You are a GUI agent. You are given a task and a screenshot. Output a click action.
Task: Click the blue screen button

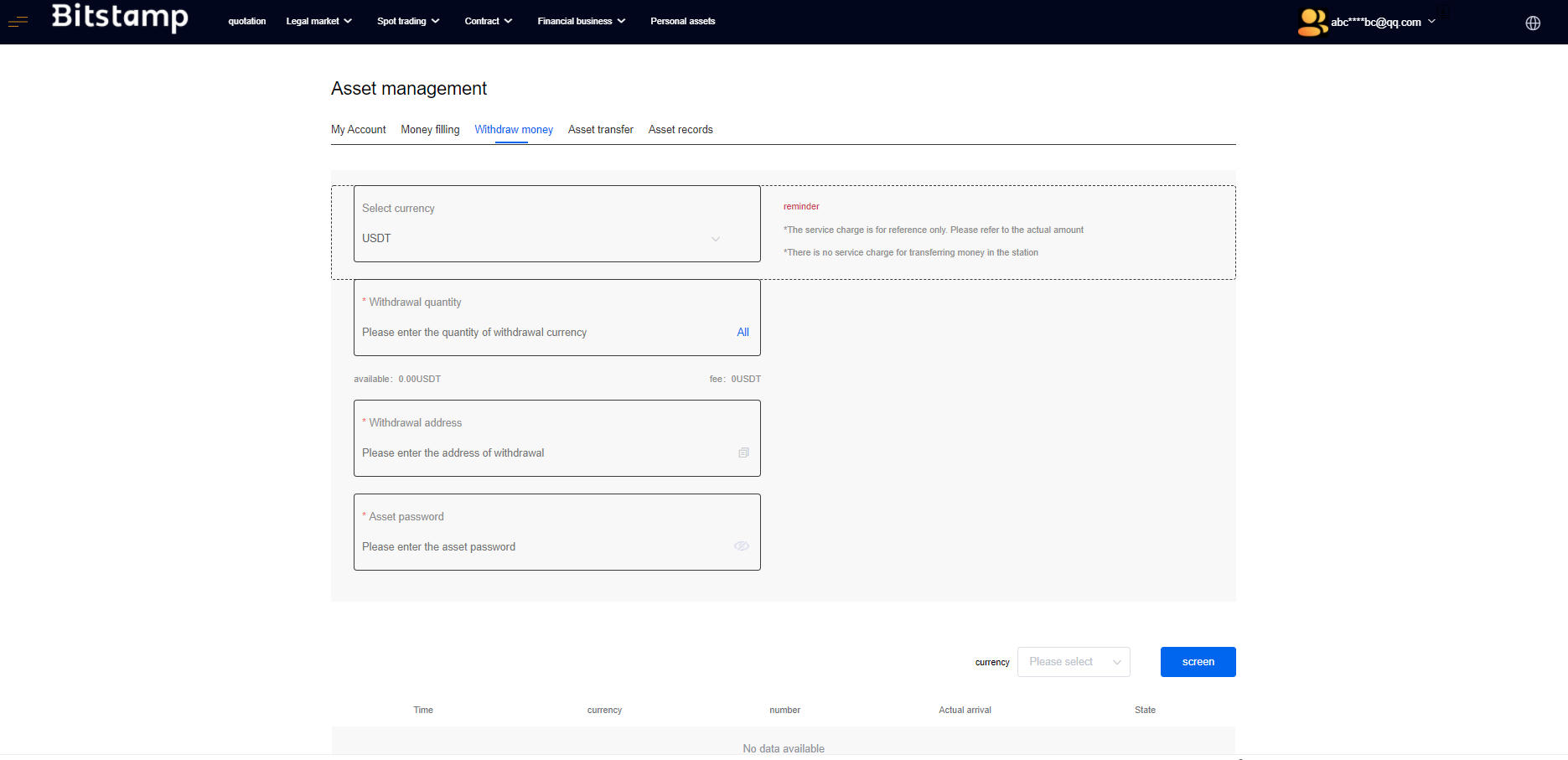[1198, 662]
